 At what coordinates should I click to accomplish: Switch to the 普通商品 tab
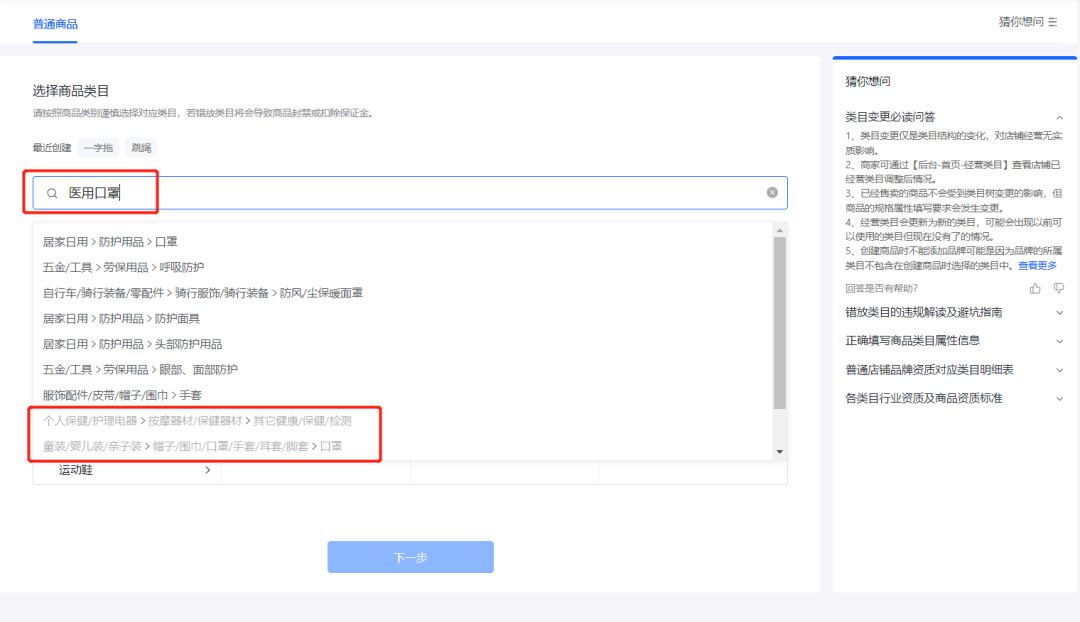pyautogui.click(x=55, y=23)
